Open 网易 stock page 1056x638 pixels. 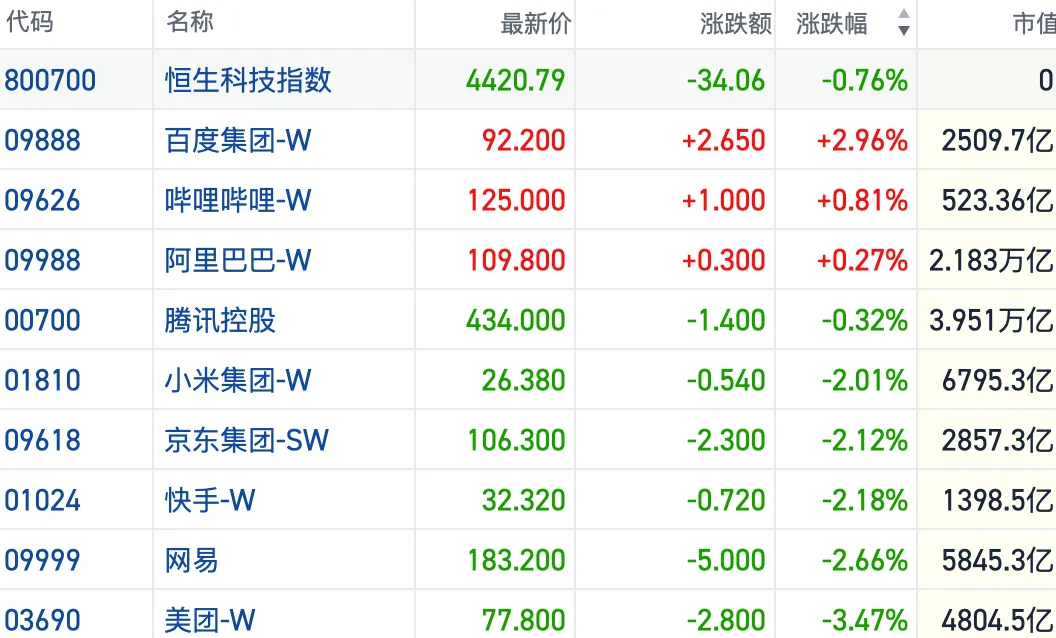click(192, 561)
